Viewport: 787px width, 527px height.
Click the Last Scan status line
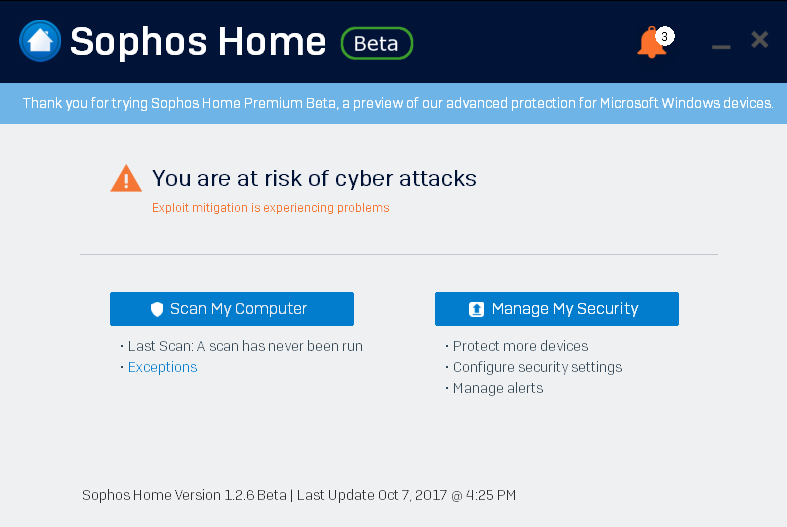pos(245,346)
